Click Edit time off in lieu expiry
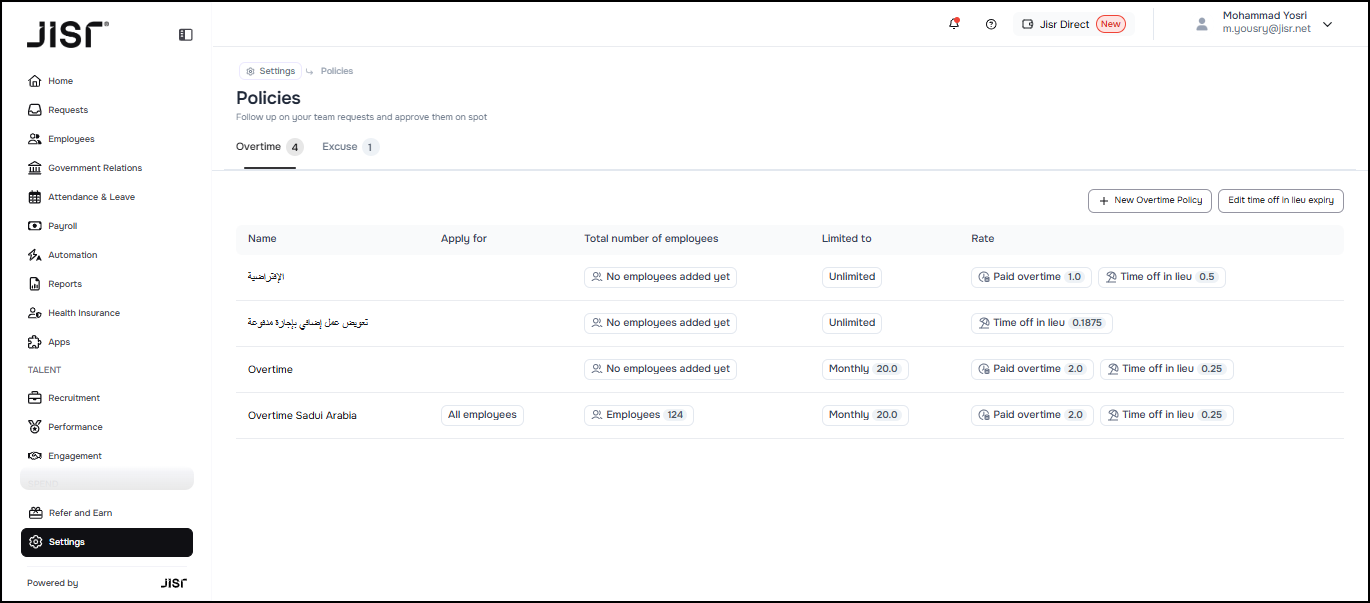Screen dimensions: 1370x603 pyautogui.click(x=1280, y=200)
